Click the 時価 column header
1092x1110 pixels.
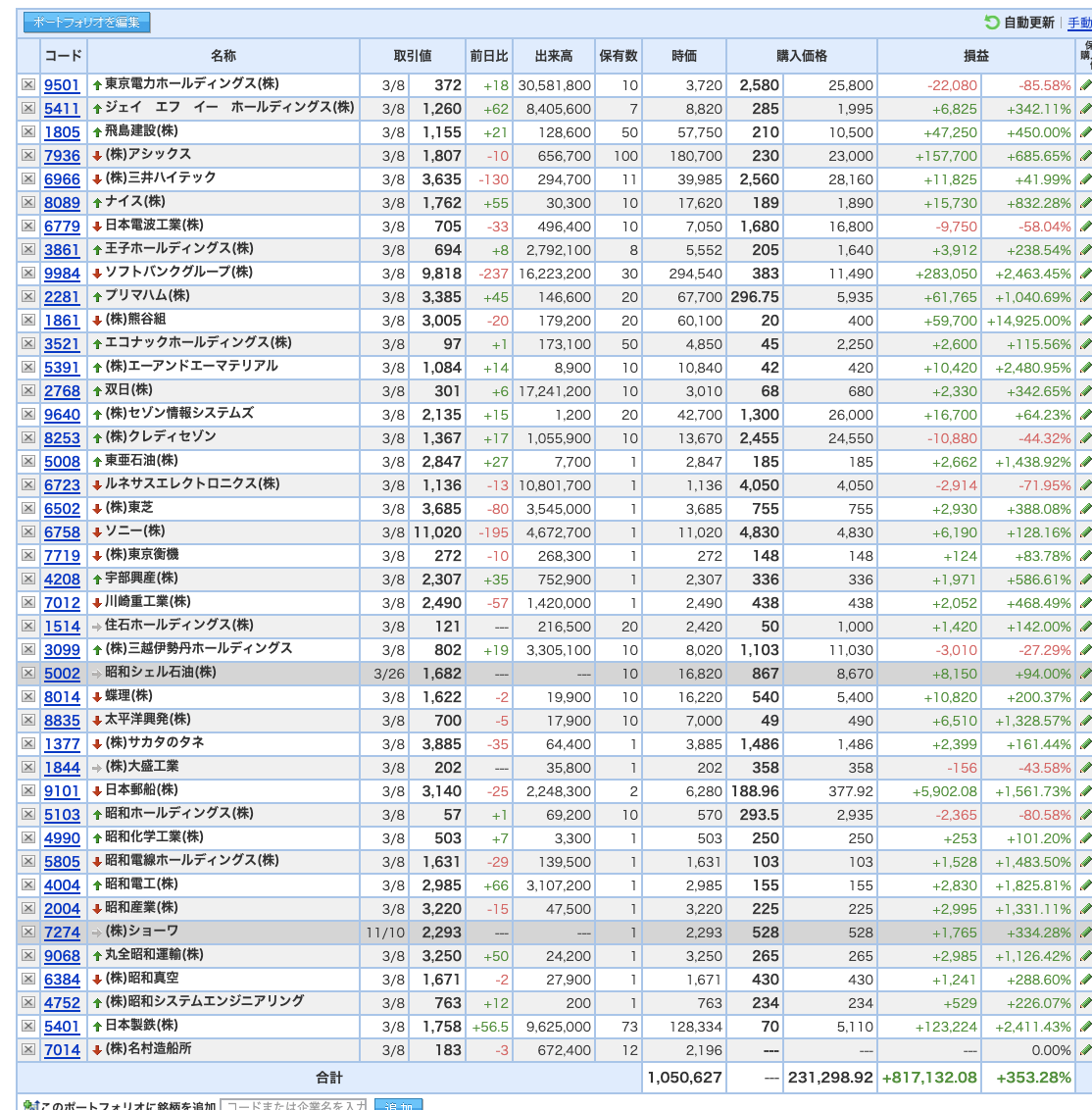coord(683,56)
